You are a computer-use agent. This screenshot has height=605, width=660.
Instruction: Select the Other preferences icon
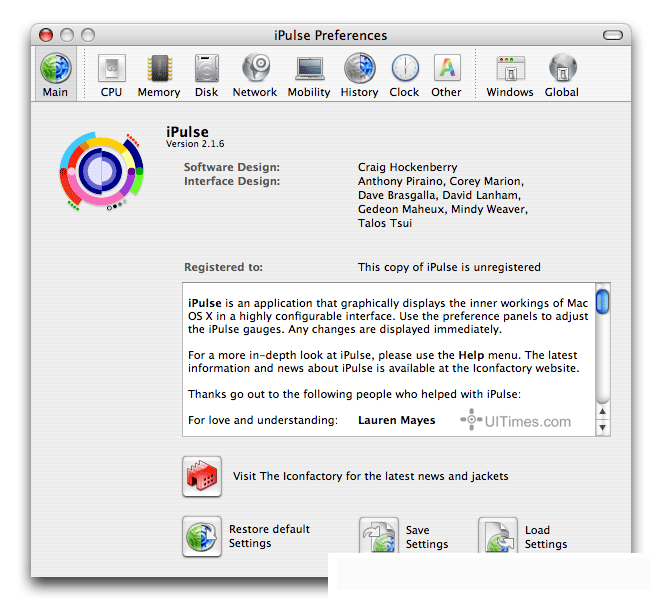(446, 75)
